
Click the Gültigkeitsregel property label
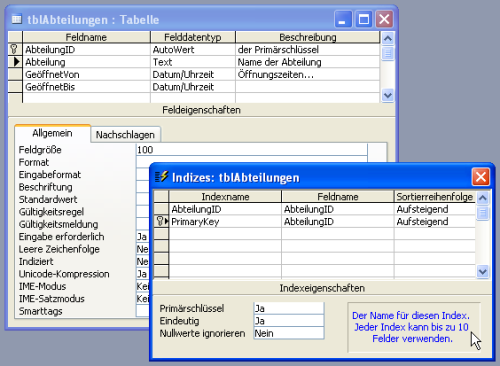51,212
